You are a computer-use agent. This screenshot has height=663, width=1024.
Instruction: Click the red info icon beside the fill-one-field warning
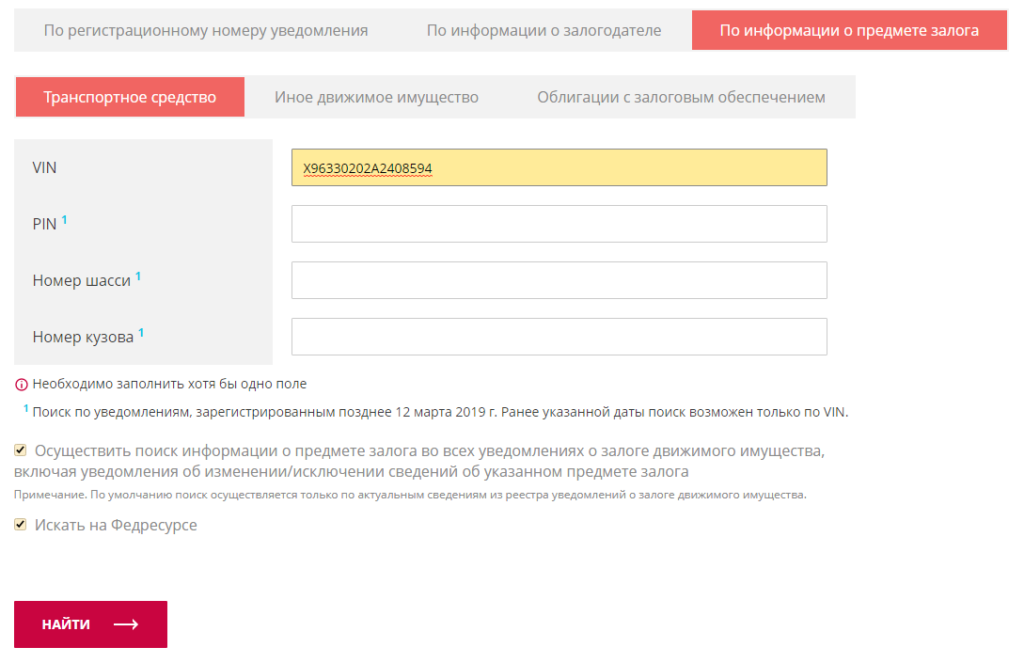coord(21,384)
